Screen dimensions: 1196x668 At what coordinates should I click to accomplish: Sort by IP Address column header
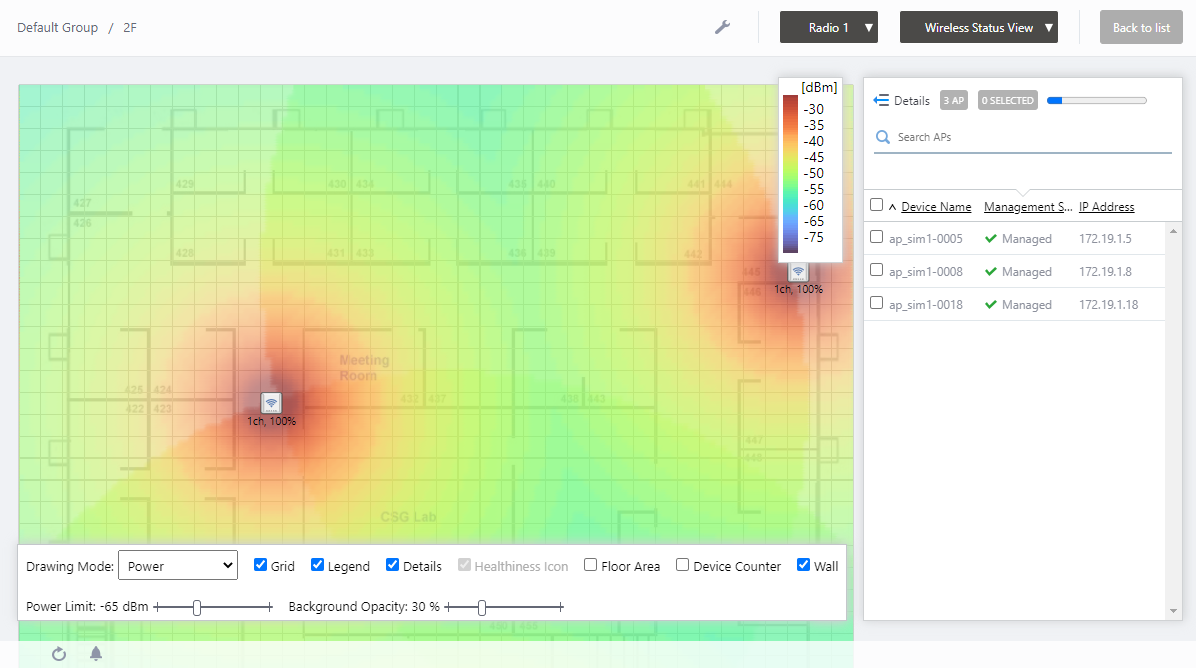(1106, 207)
